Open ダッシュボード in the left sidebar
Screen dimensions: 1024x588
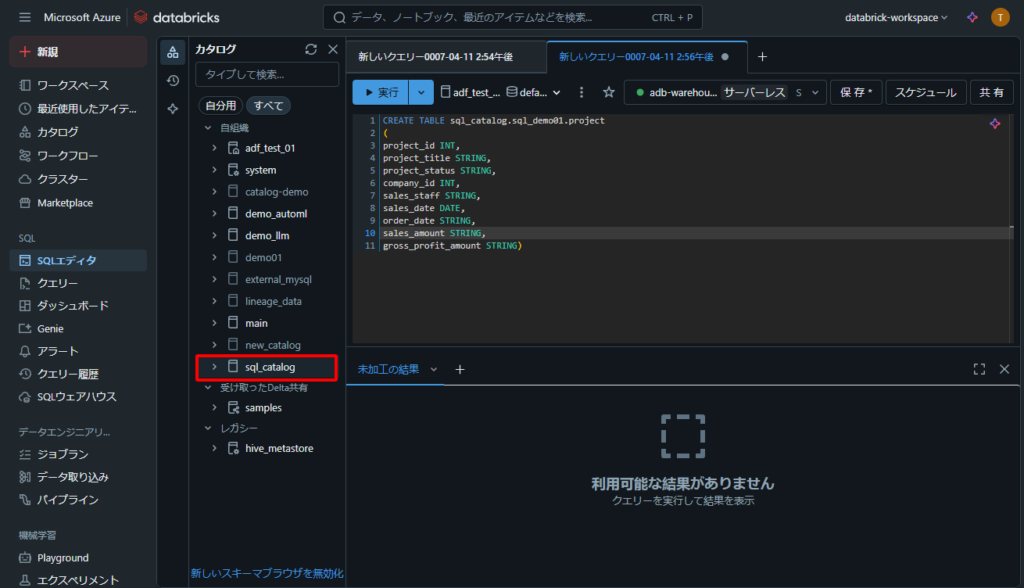click(73, 305)
